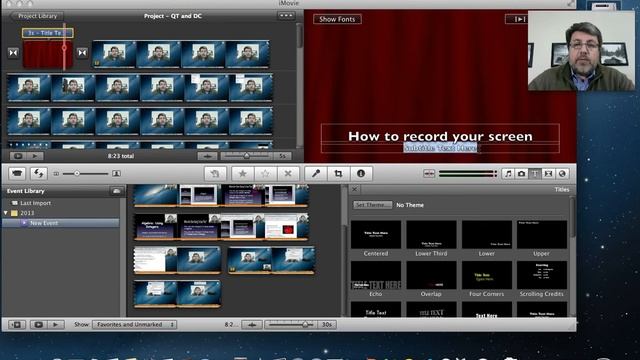The width and height of the screenshot is (640, 360).
Task: Click the 'How to record your screen' title field
Action: pos(440,136)
